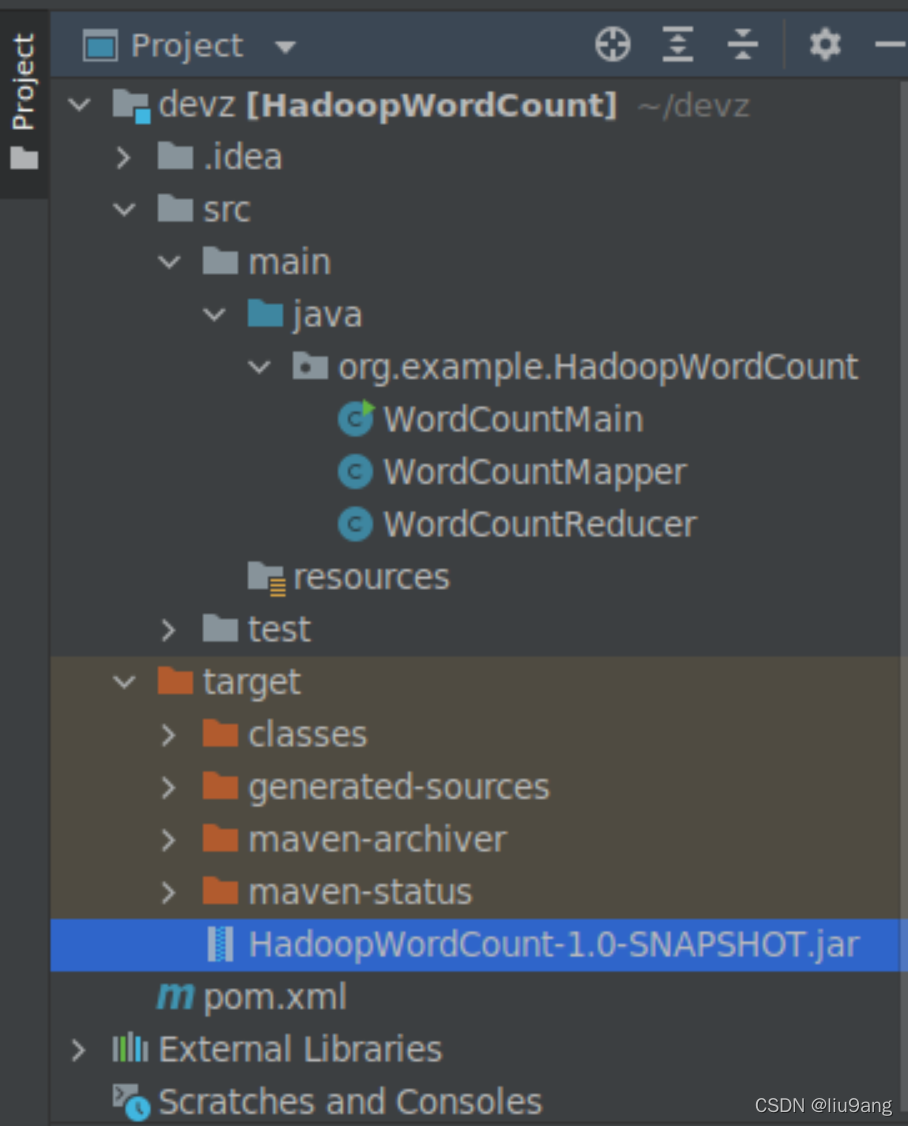This screenshot has height=1126, width=908.
Task: Click the resources folder icon
Action: 267,578
